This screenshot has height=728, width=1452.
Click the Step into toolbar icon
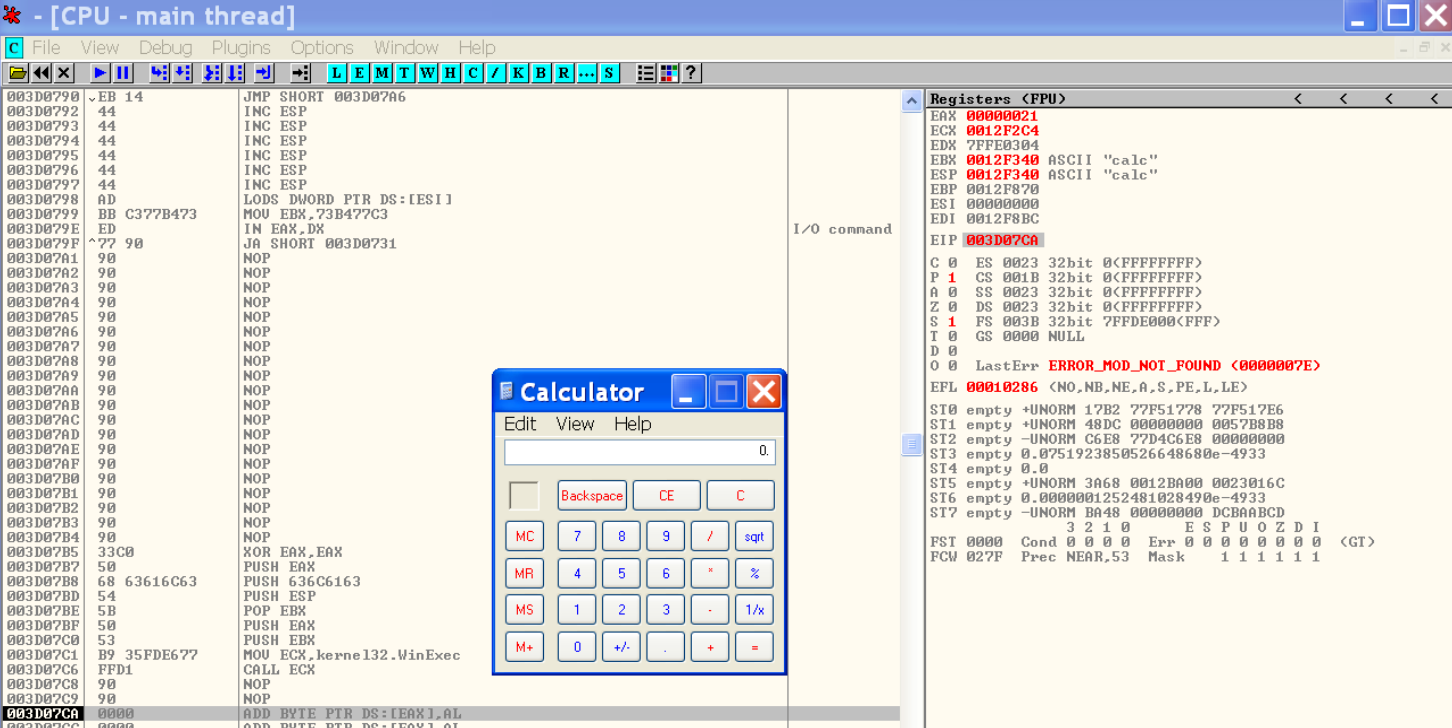(x=159, y=73)
